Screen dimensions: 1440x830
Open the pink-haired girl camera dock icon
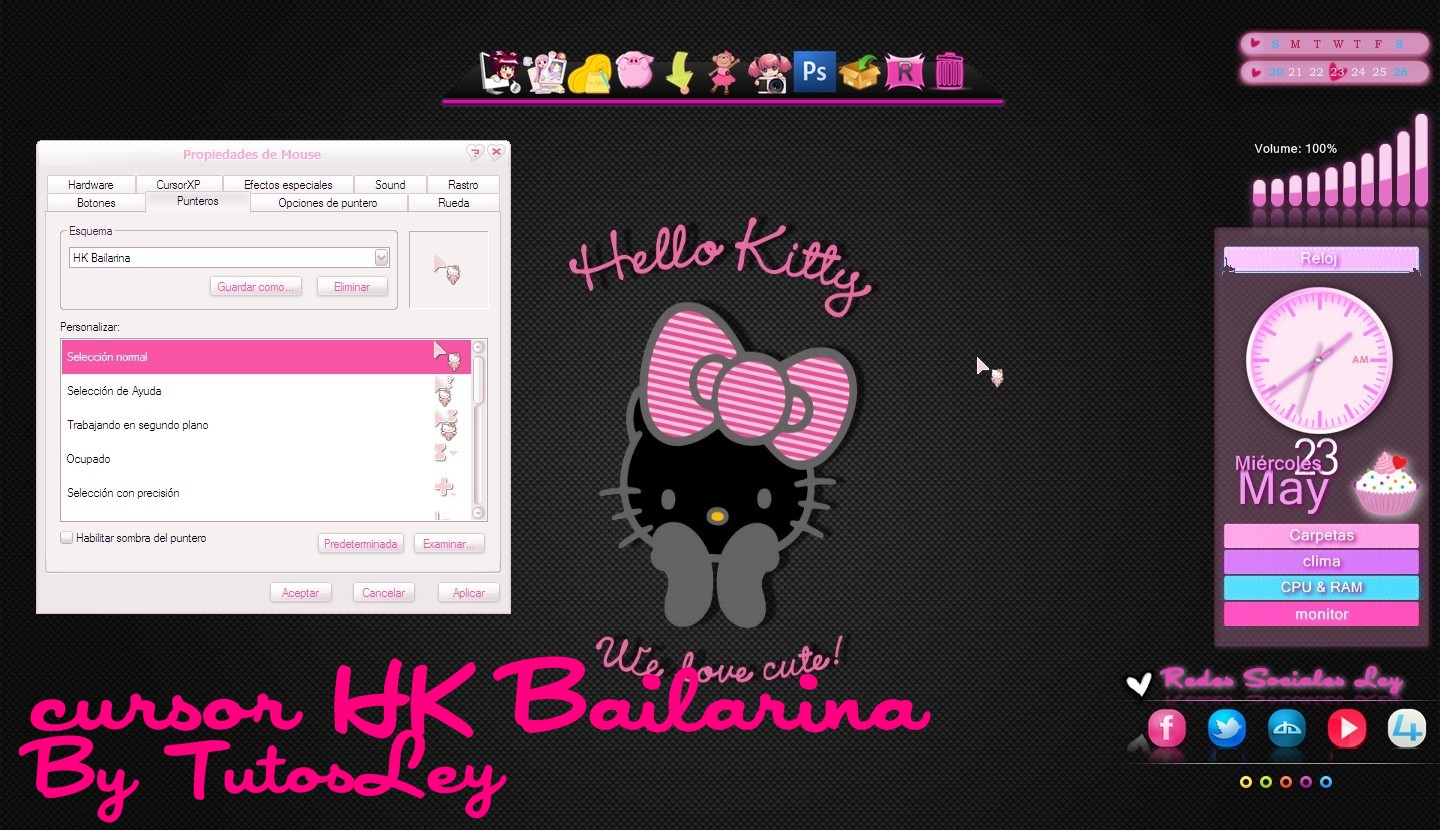[x=770, y=72]
